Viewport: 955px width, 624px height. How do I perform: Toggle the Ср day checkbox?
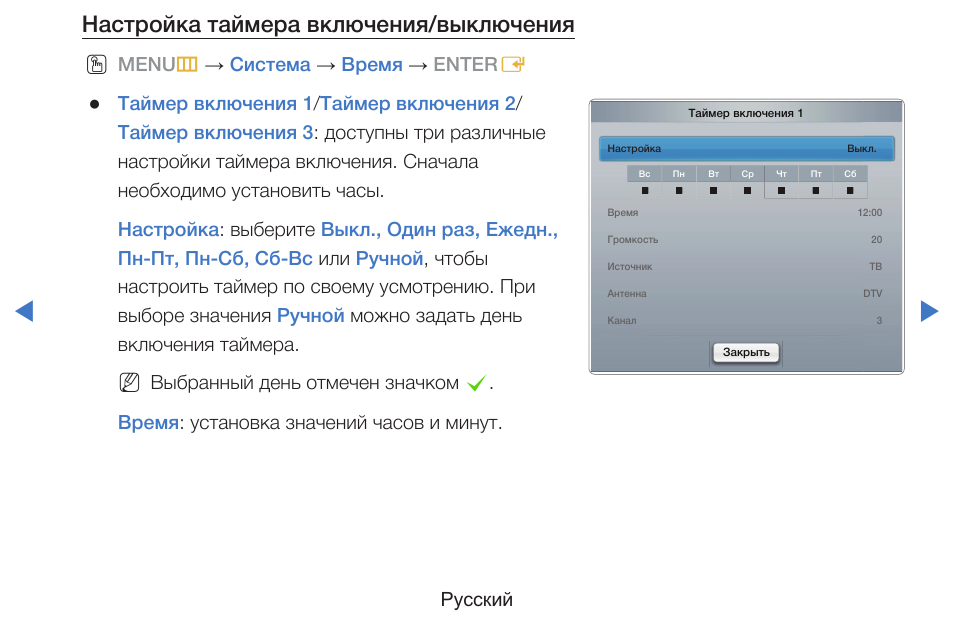(x=747, y=190)
